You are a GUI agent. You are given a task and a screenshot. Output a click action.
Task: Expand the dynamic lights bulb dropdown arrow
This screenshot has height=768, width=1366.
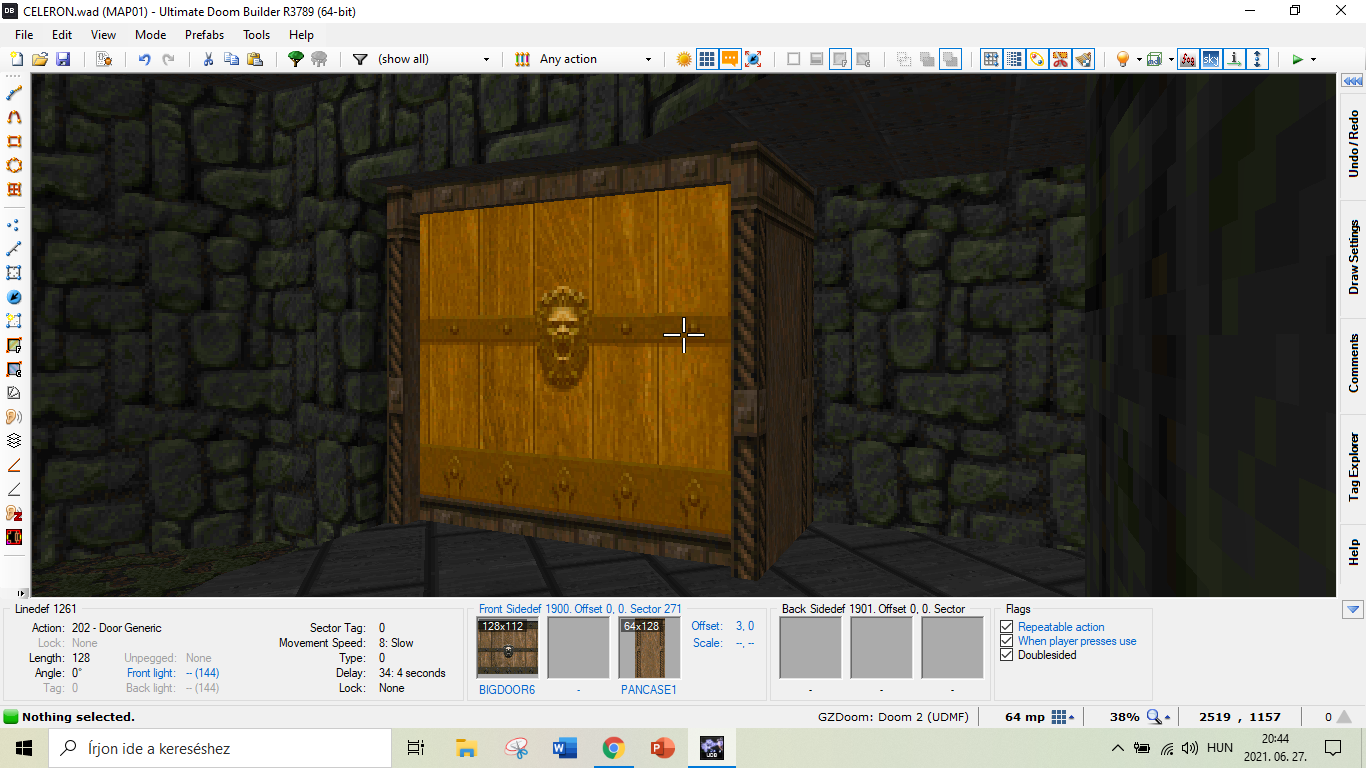click(1138, 59)
